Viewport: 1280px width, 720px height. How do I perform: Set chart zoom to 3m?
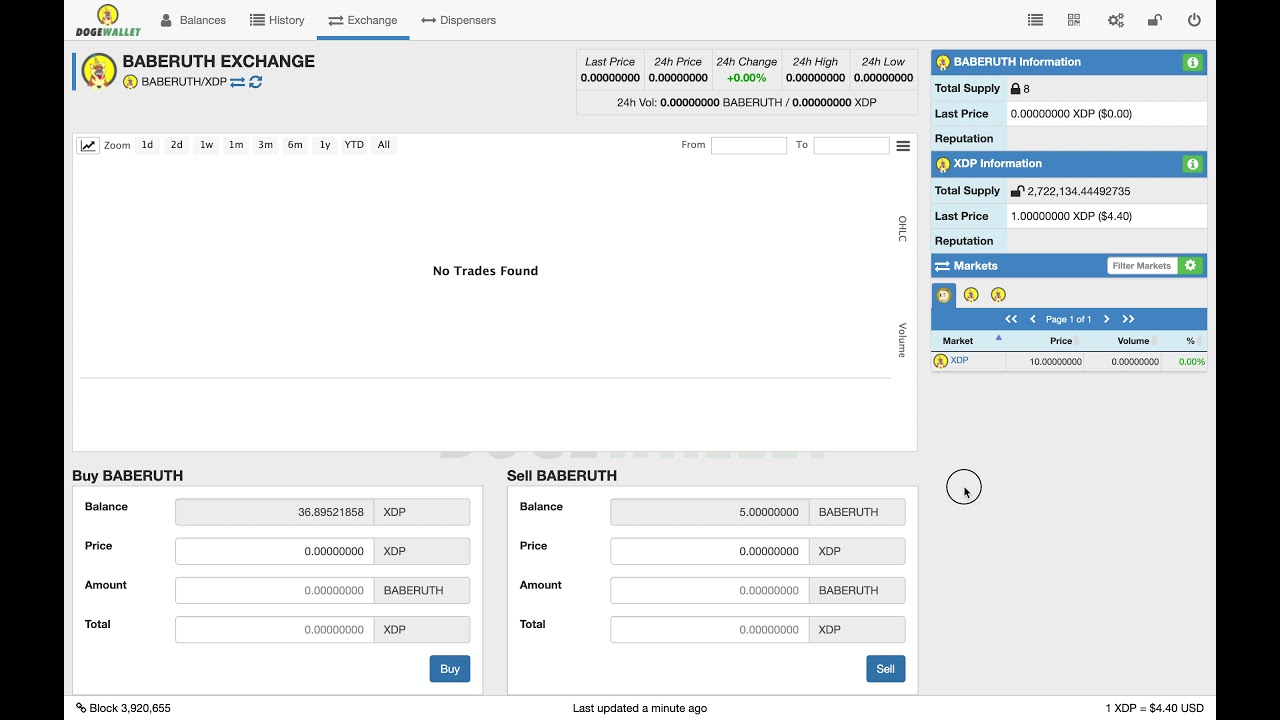[x=265, y=145]
